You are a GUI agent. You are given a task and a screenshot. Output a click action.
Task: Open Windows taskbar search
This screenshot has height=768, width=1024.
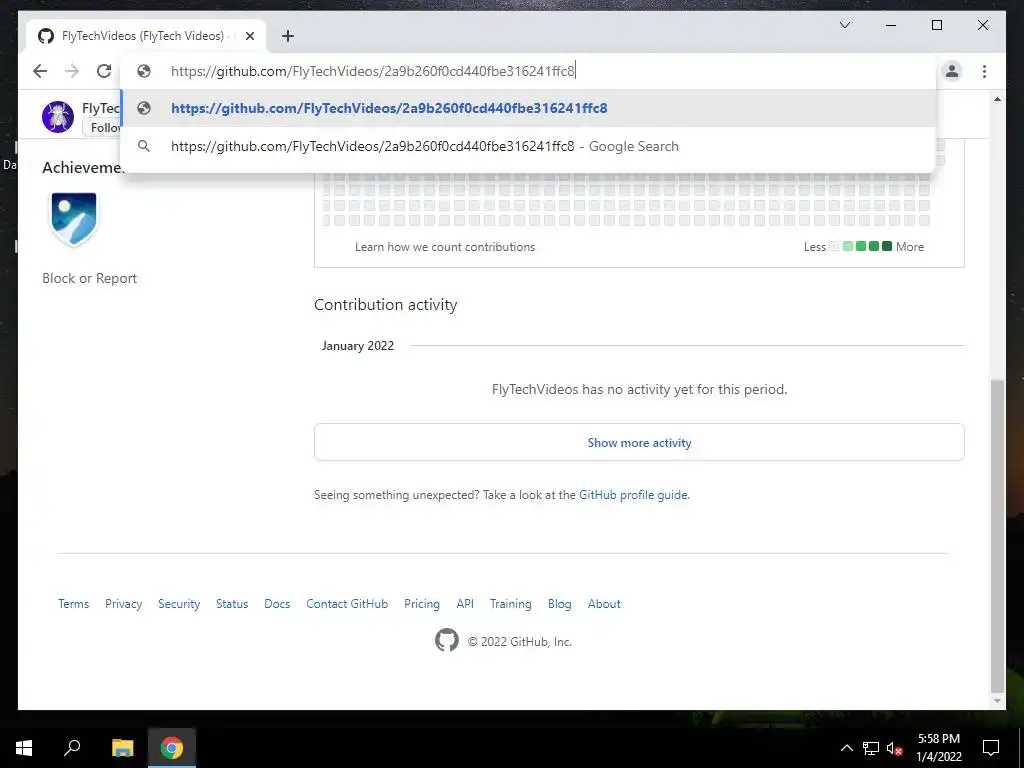point(72,748)
